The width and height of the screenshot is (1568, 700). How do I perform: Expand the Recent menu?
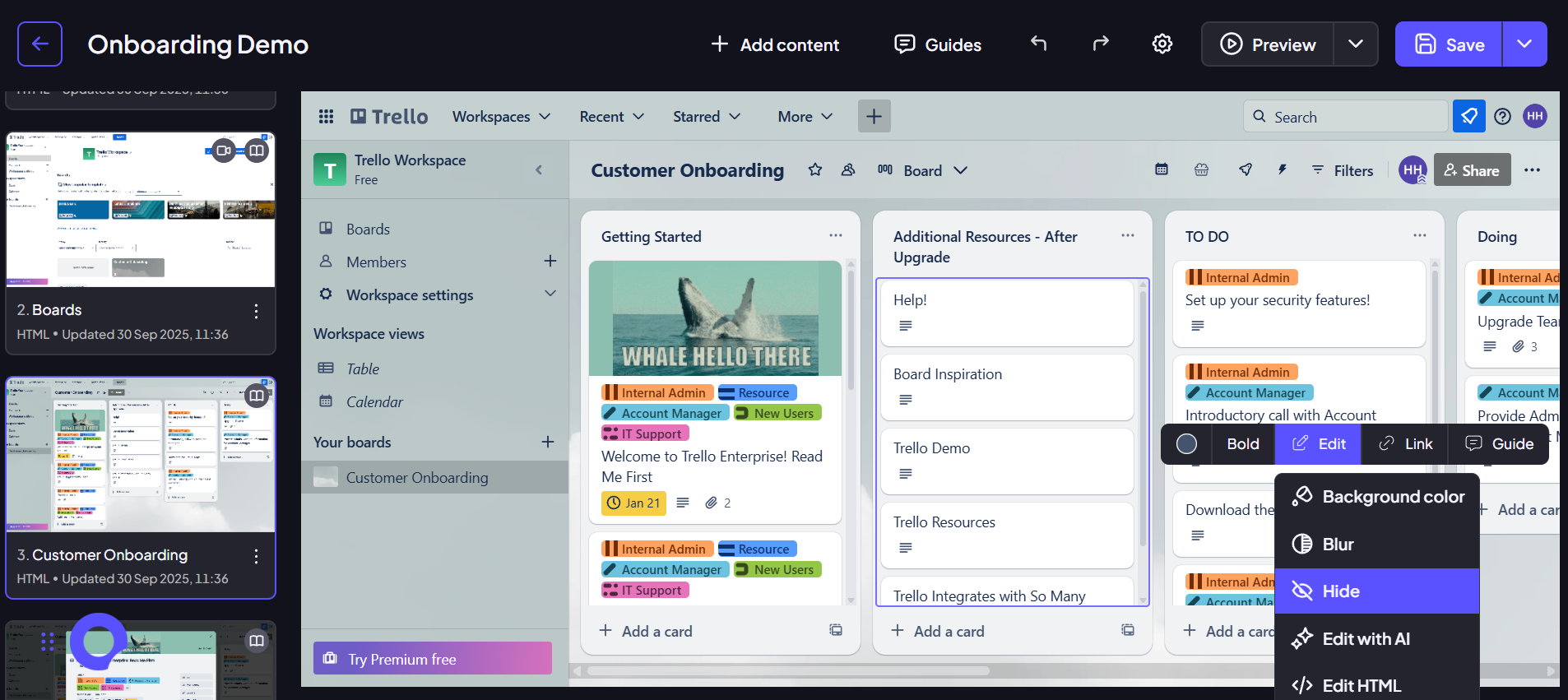[611, 117]
